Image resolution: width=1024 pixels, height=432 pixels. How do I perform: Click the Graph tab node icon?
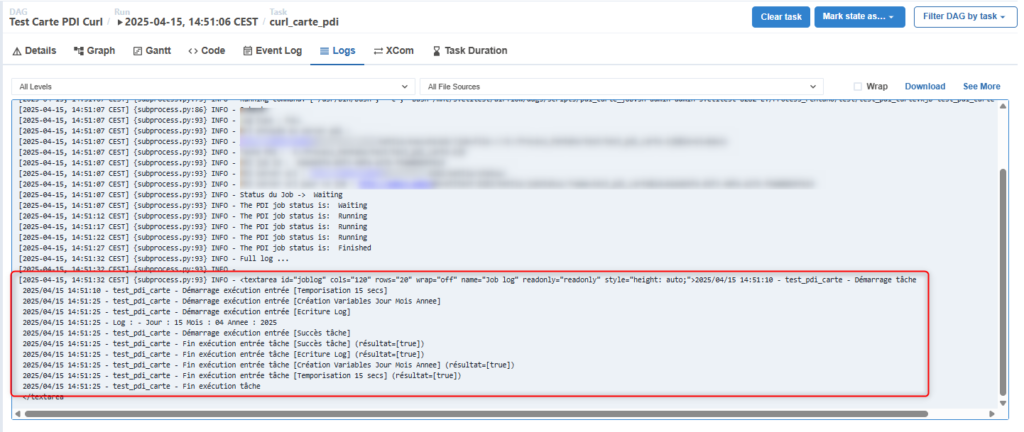pyautogui.click(x=78, y=51)
